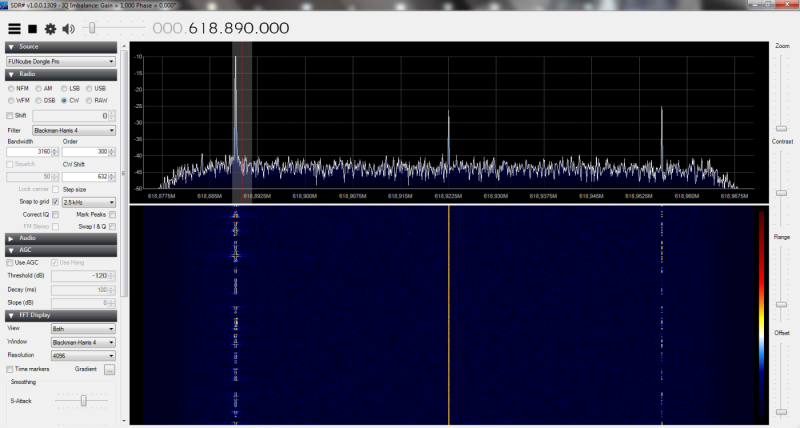This screenshot has width=800, height=428.
Task: Select the WFM mode radio button
Action: [x=11, y=100]
